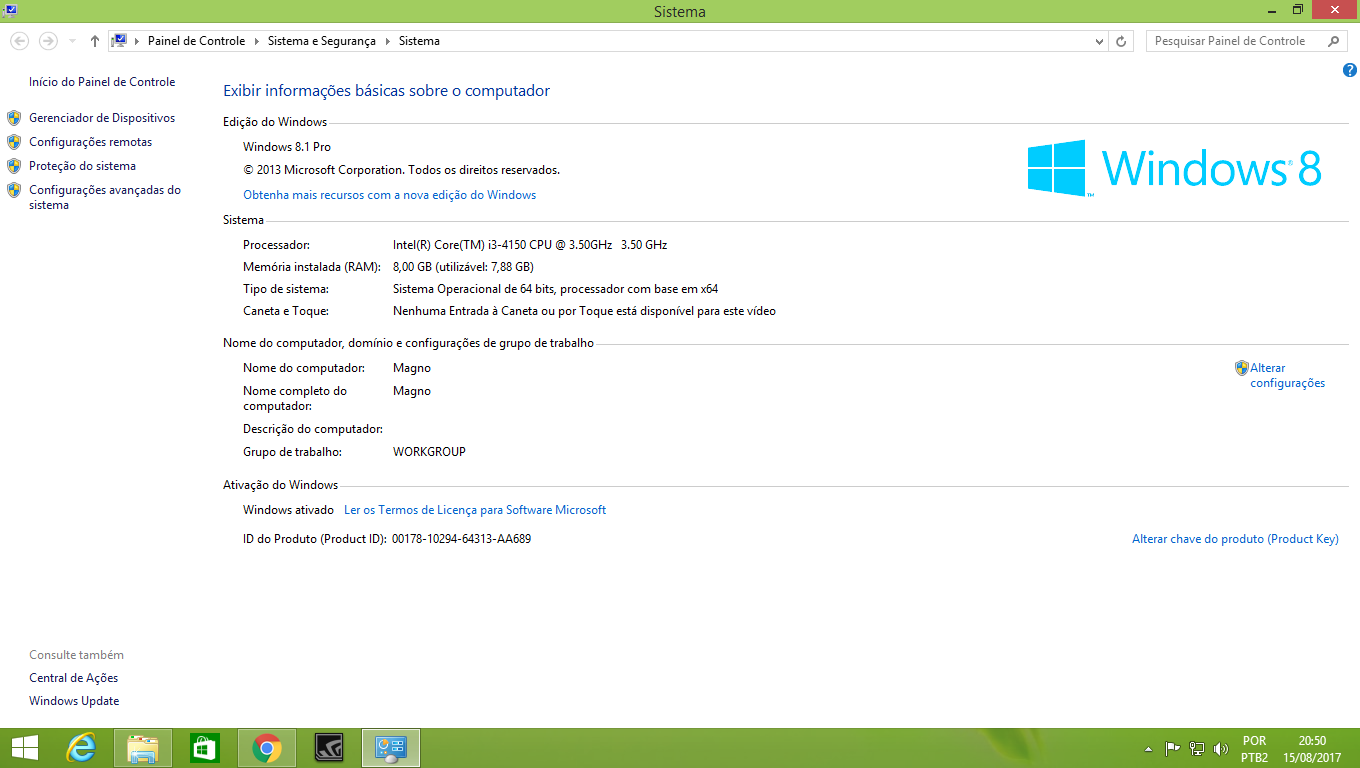Click Windows ativado status text
The image size is (1360, 768).
pyautogui.click(x=288, y=510)
